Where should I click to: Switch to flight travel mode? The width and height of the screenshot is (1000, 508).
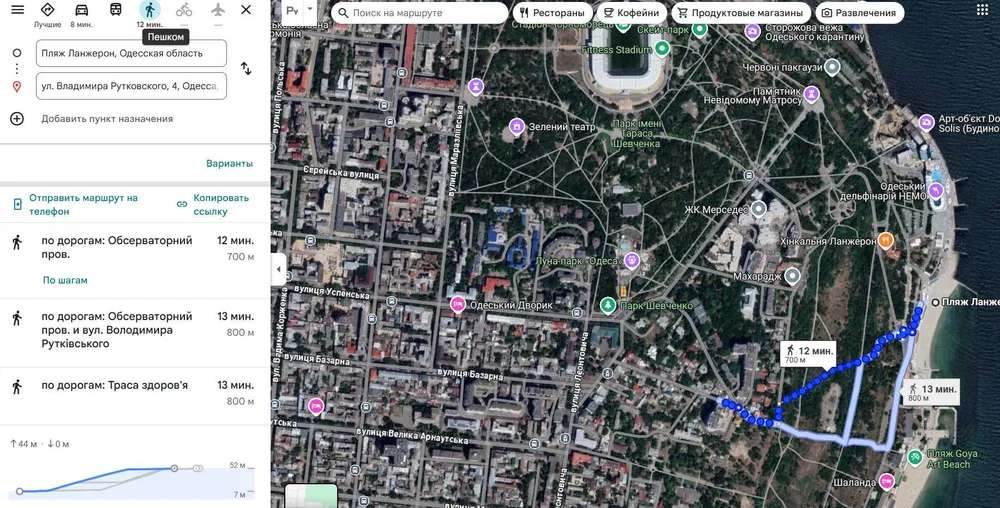(218, 10)
